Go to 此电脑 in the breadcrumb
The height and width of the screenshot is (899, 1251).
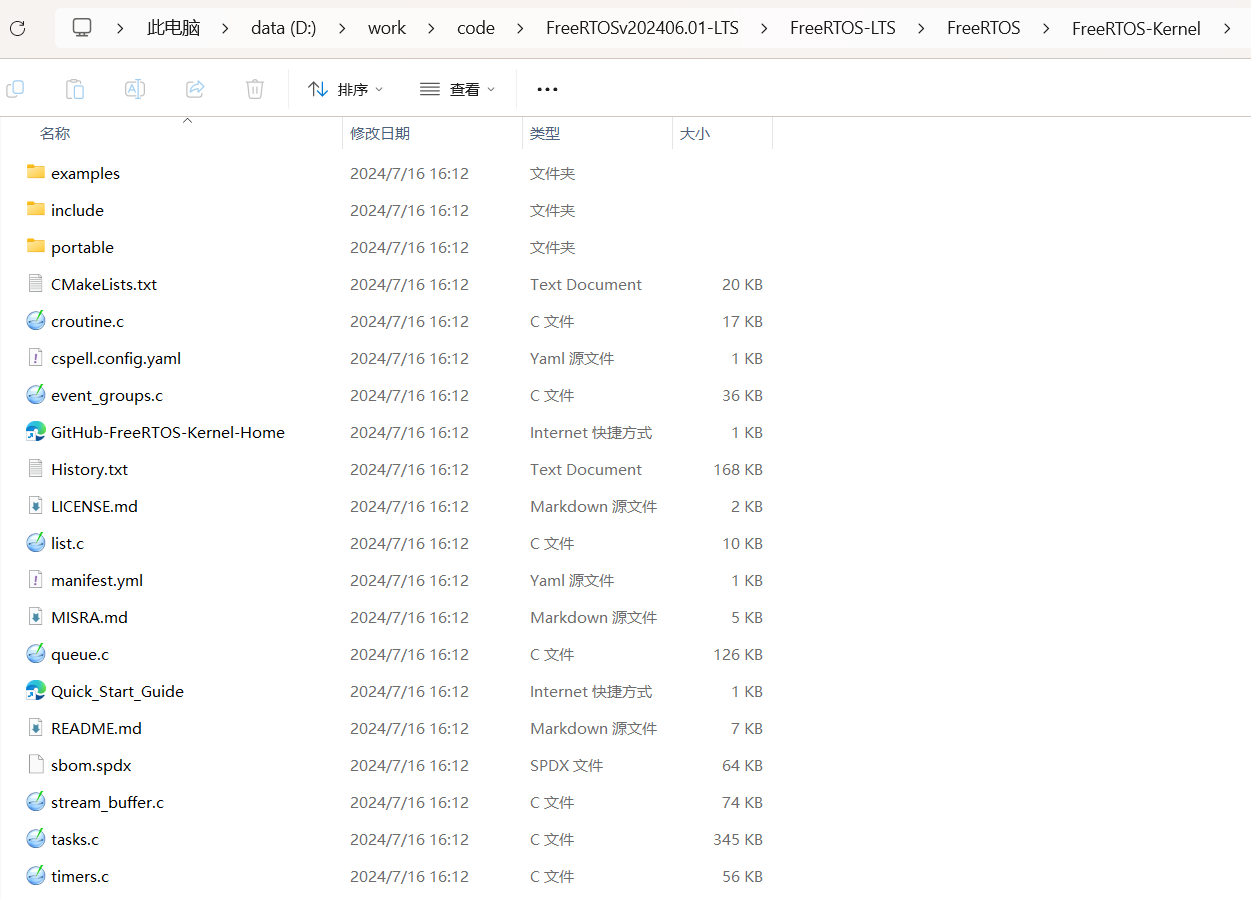click(x=174, y=28)
